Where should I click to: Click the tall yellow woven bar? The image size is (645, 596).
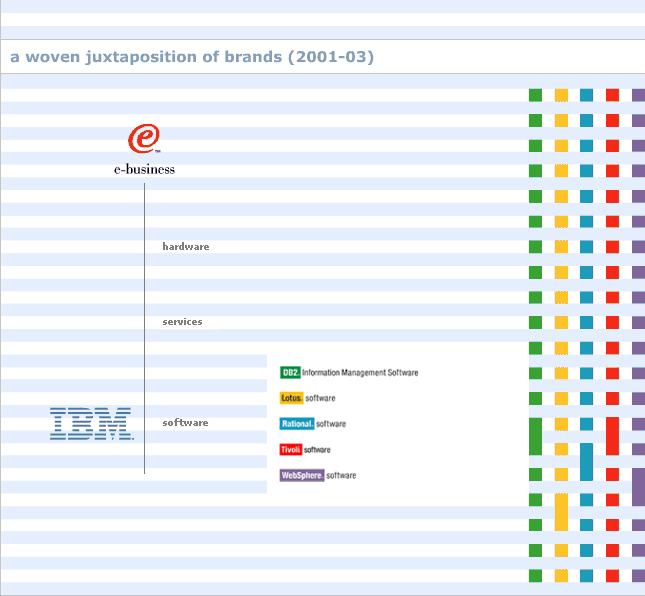click(x=561, y=512)
